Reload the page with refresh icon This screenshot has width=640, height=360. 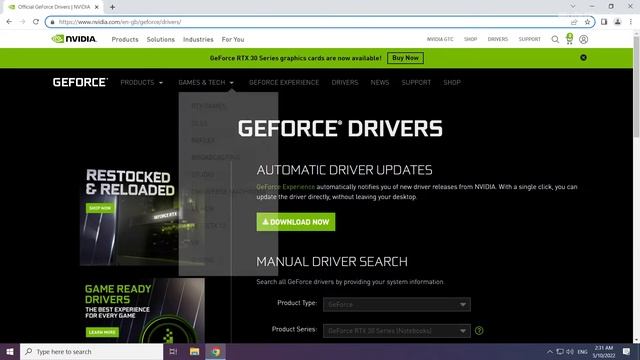pyautogui.click(x=36, y=22)
